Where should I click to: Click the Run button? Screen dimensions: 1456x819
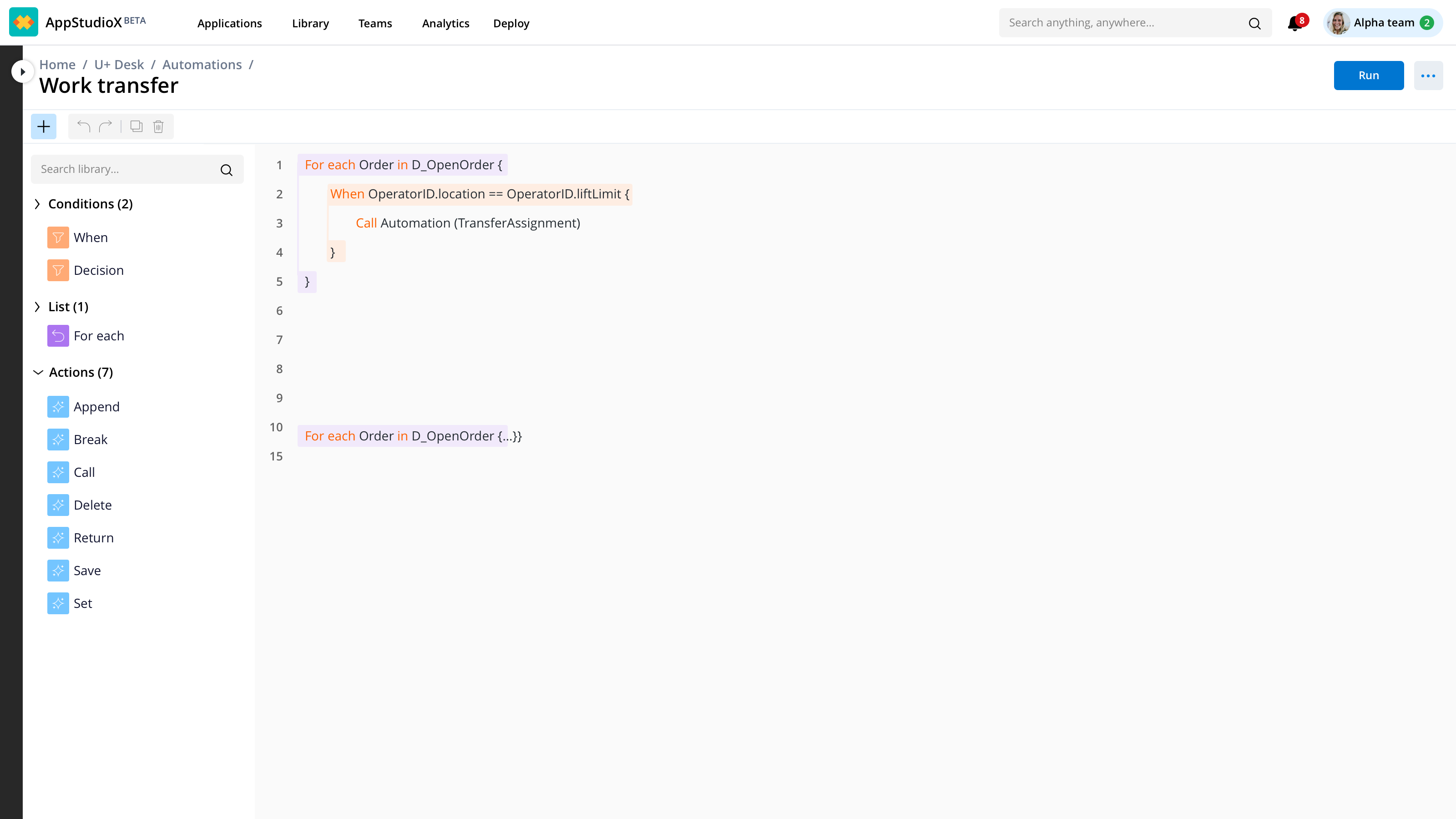tap(1368, 75)
